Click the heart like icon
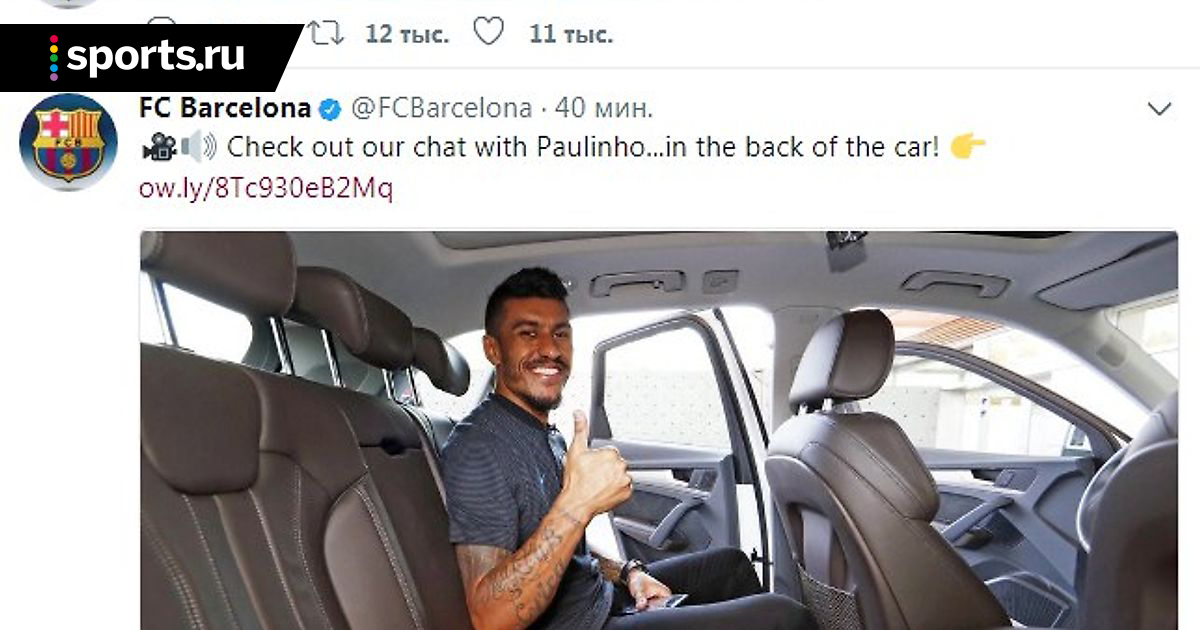Viewport: 1200px width, 630px height. click(x=488, y=33)
